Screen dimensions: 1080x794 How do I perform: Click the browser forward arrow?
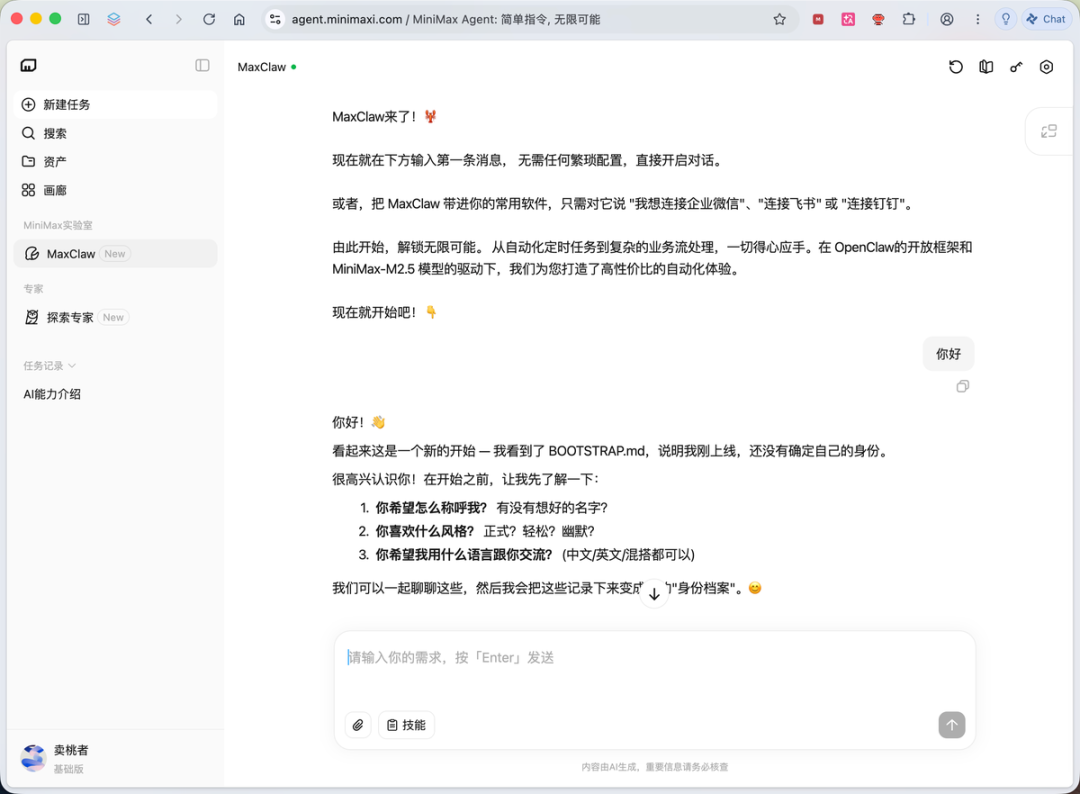click(179, 19)
